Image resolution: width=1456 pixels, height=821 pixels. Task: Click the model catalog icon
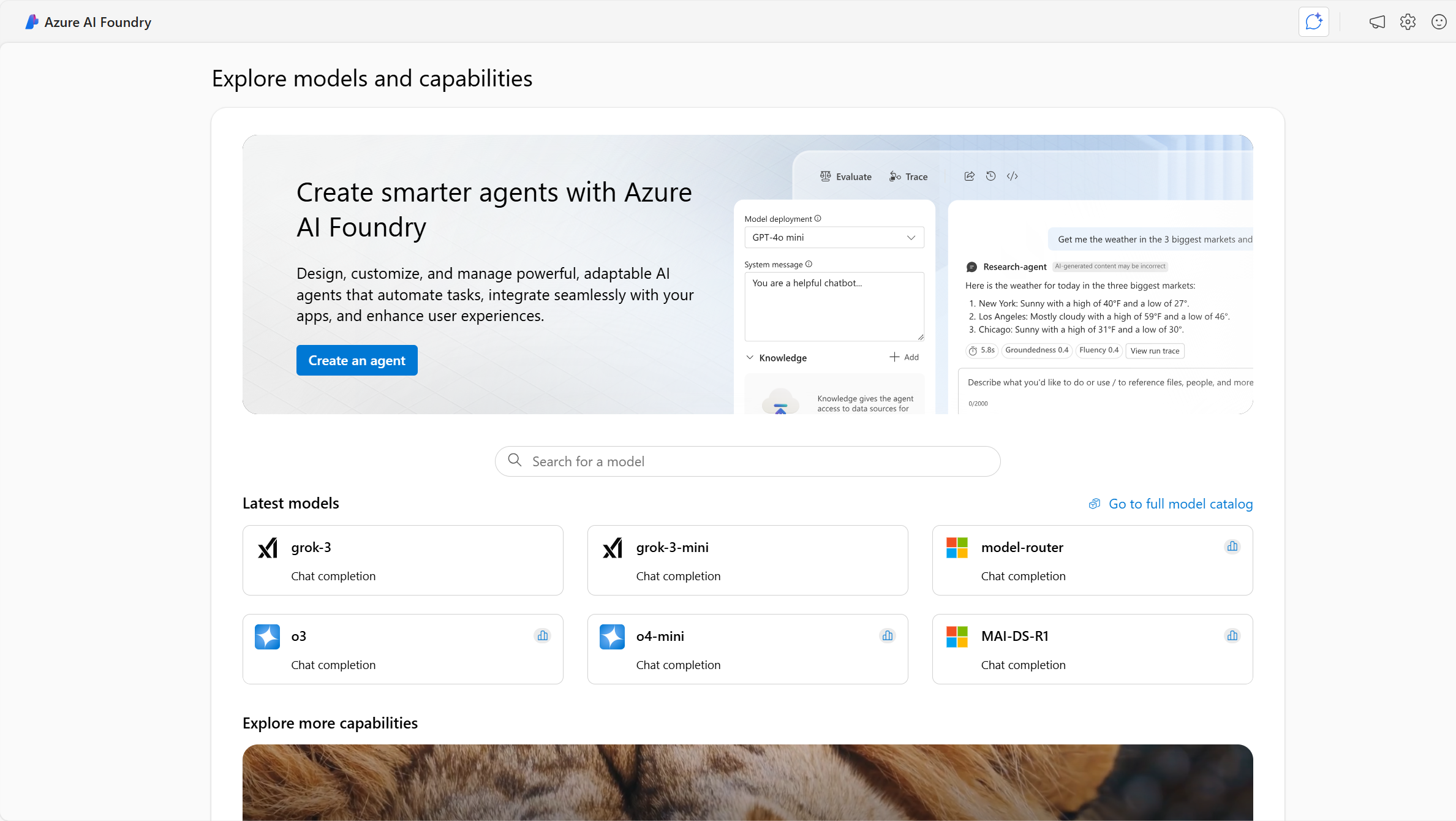click(1094, 504)
